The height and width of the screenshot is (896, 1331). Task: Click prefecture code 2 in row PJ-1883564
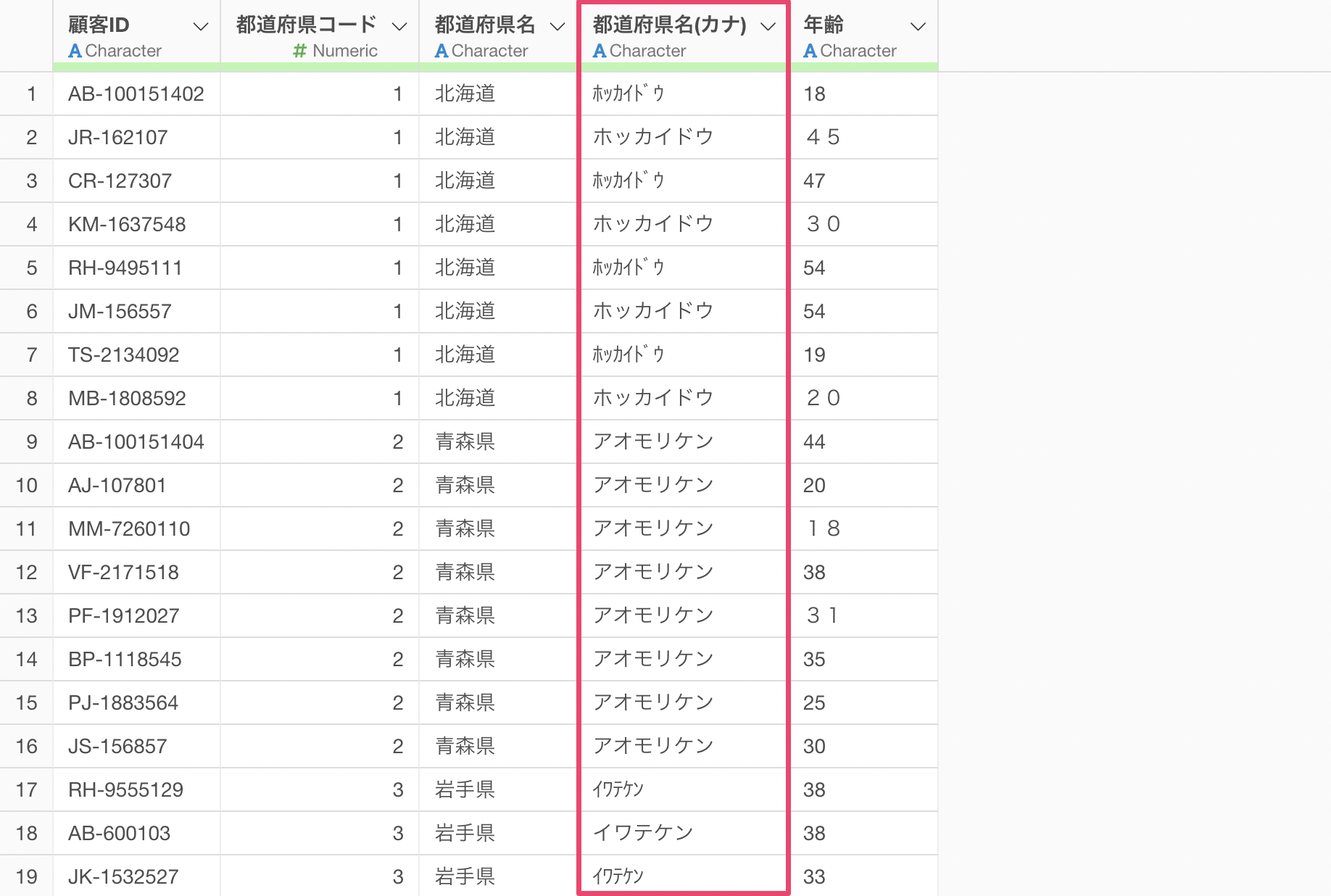[x=398, y=702]
